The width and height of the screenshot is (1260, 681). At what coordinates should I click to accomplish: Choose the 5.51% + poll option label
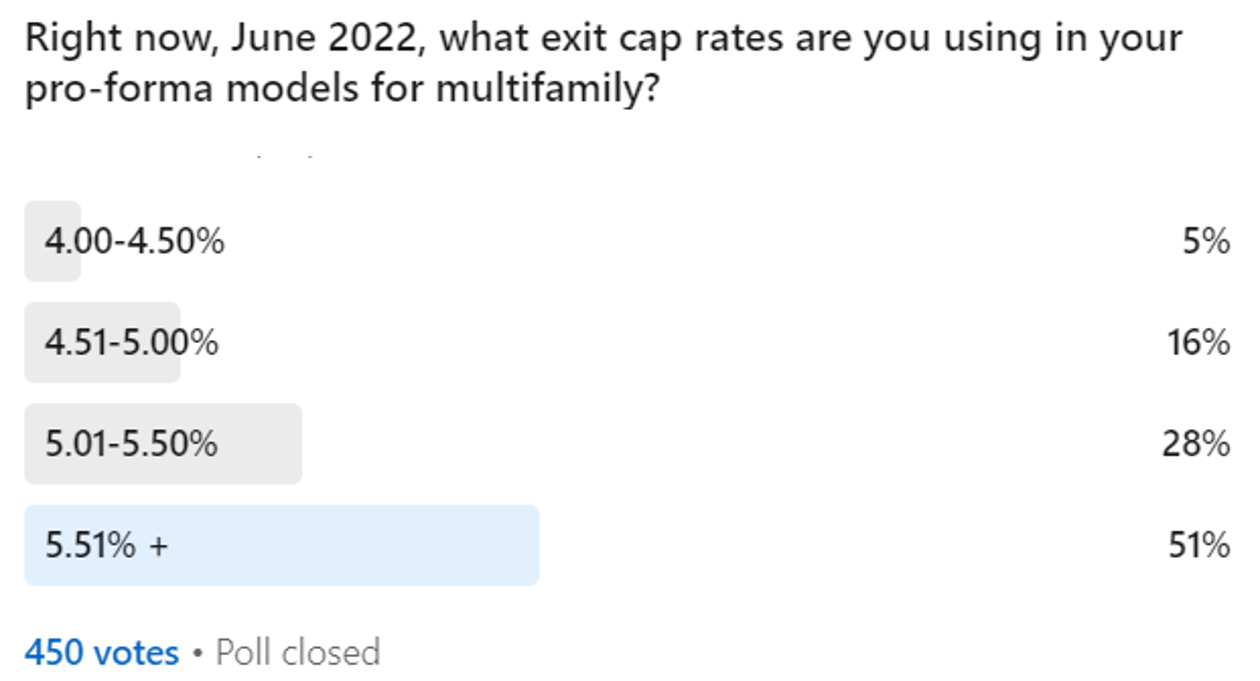[106, 545]
